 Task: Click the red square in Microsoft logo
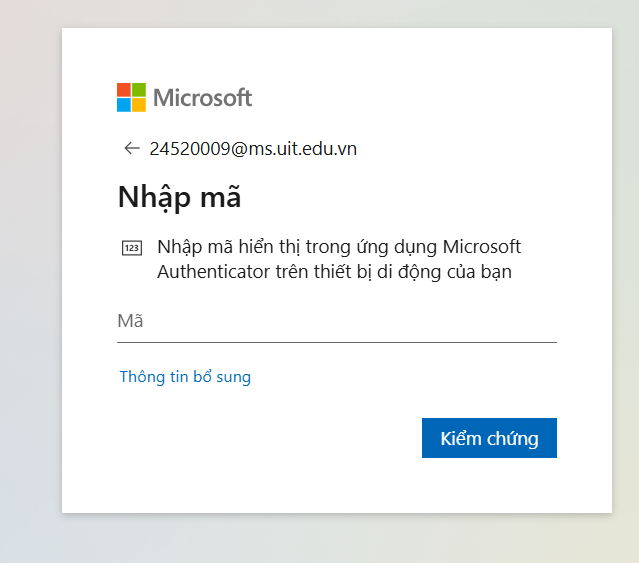(124, 90)
